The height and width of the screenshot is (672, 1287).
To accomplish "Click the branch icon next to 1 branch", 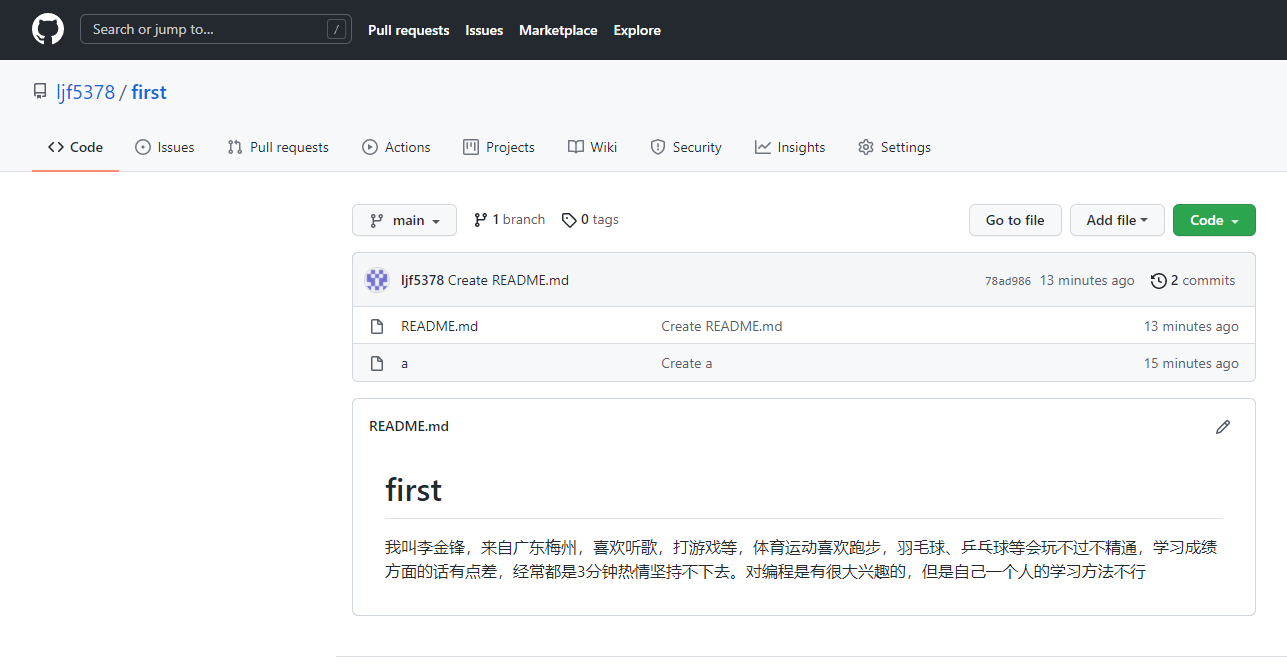I will click(x=481, y=220).
